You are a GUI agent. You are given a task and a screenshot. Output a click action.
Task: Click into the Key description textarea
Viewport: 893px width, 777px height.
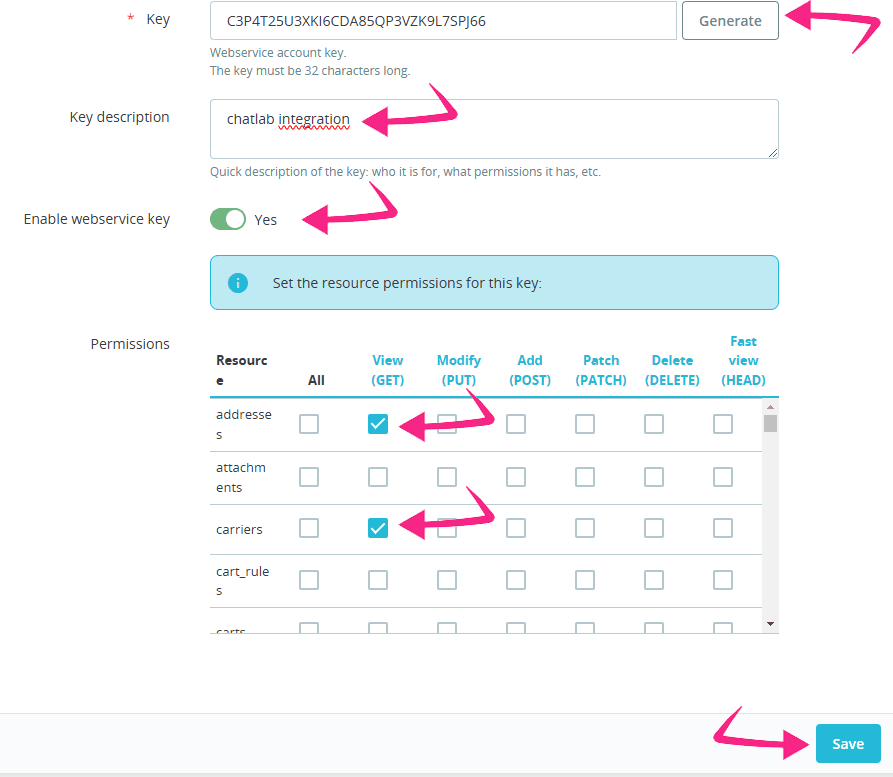[x=494, y=128]
